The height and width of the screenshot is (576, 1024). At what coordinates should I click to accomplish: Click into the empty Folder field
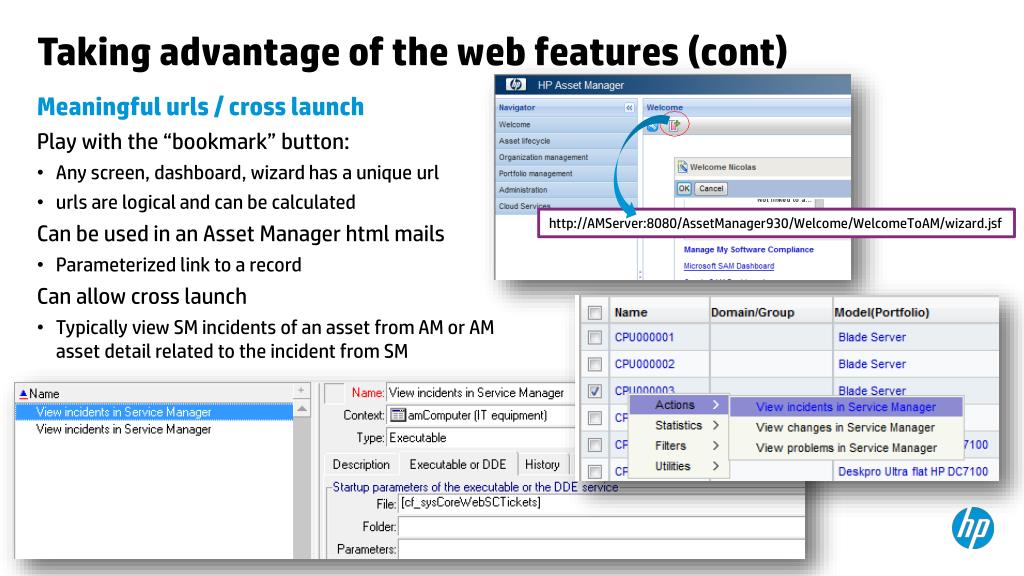[601, 526]
